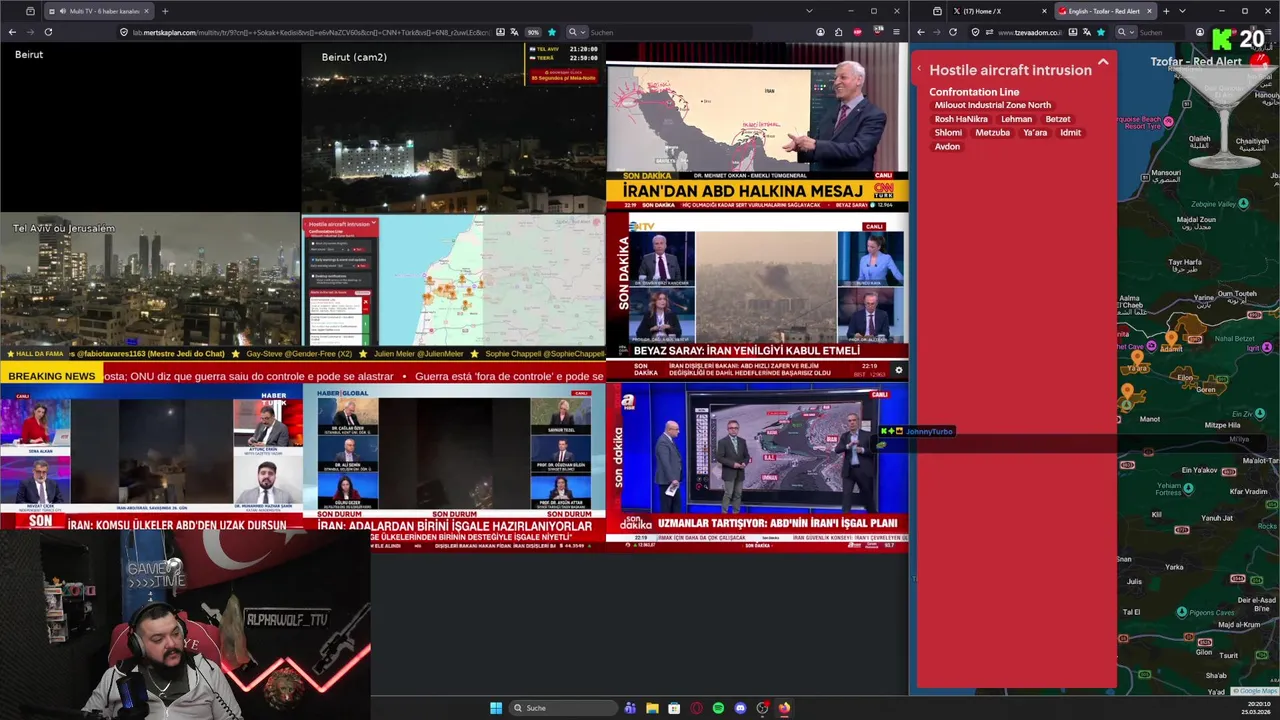Focus the Suchen search field in the Multi TV window
This screenshot has width=1280, height=720.
(670, 32)
